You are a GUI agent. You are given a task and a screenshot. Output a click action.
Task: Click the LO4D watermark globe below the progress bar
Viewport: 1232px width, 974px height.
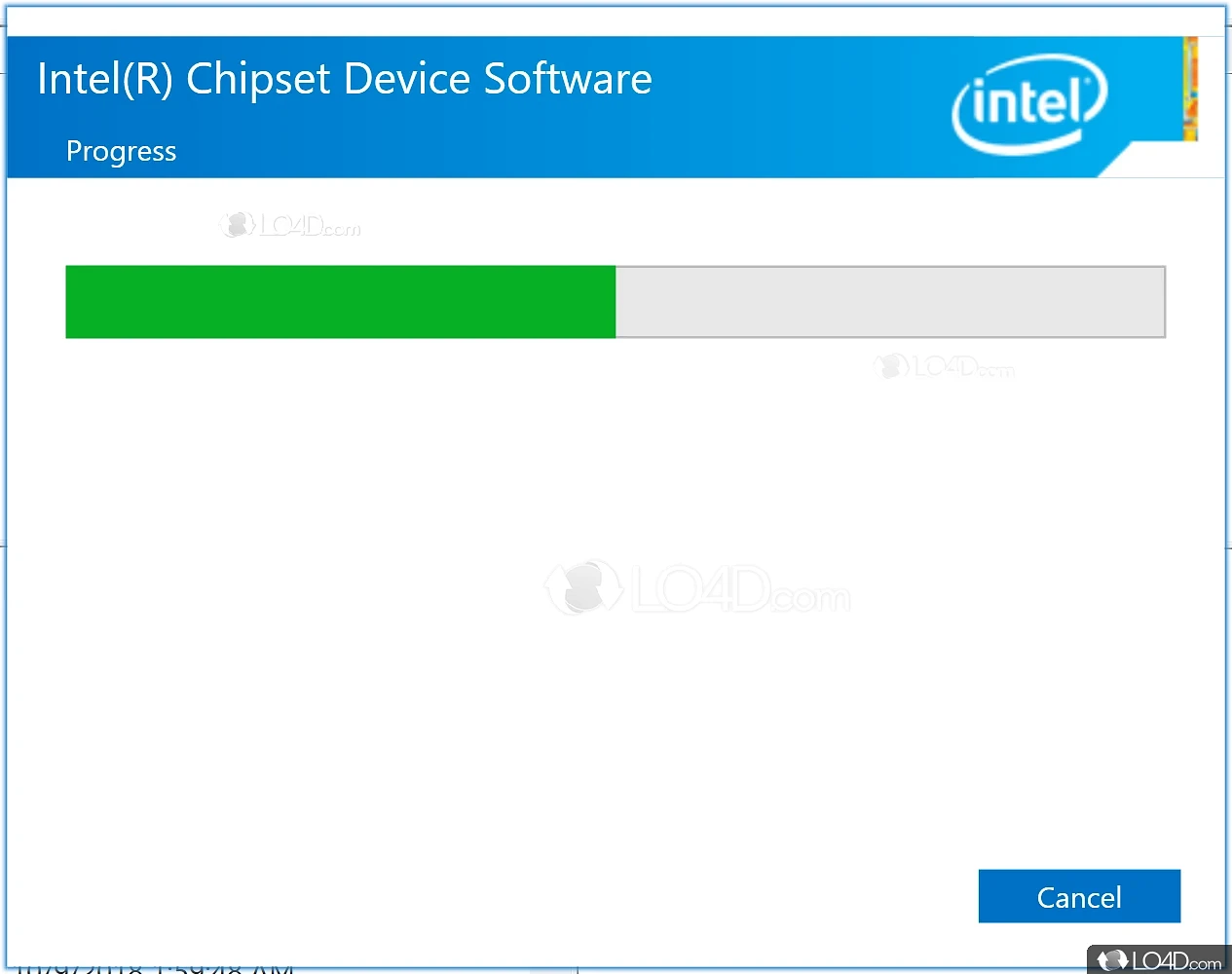(890, 366)
